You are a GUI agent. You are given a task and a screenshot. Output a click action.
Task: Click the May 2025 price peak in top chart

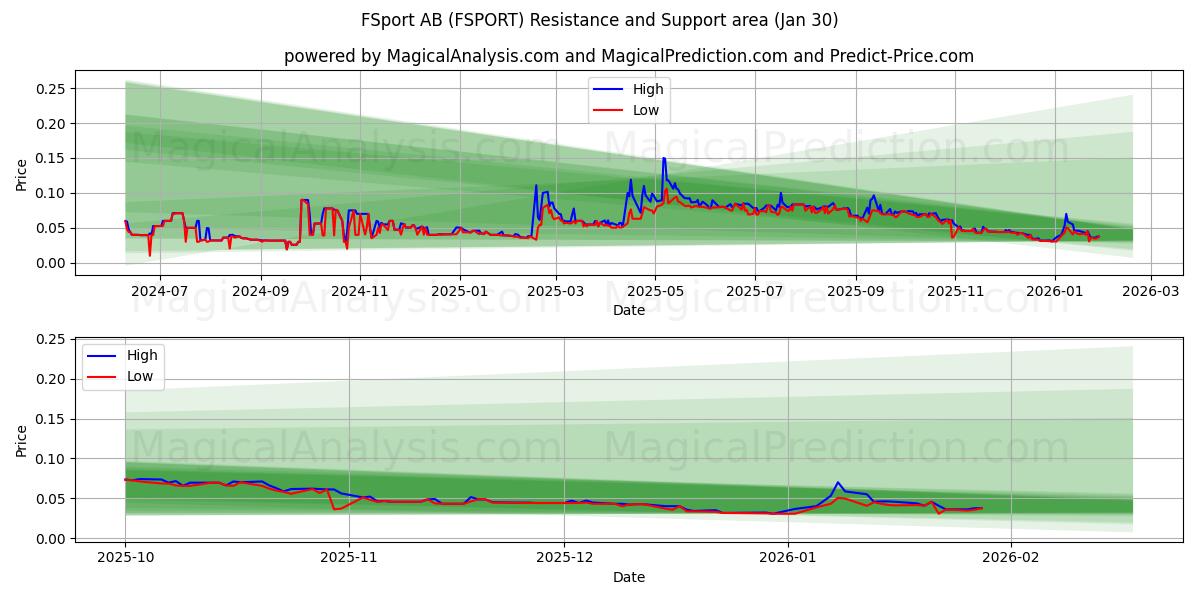(x=663, y=158)
